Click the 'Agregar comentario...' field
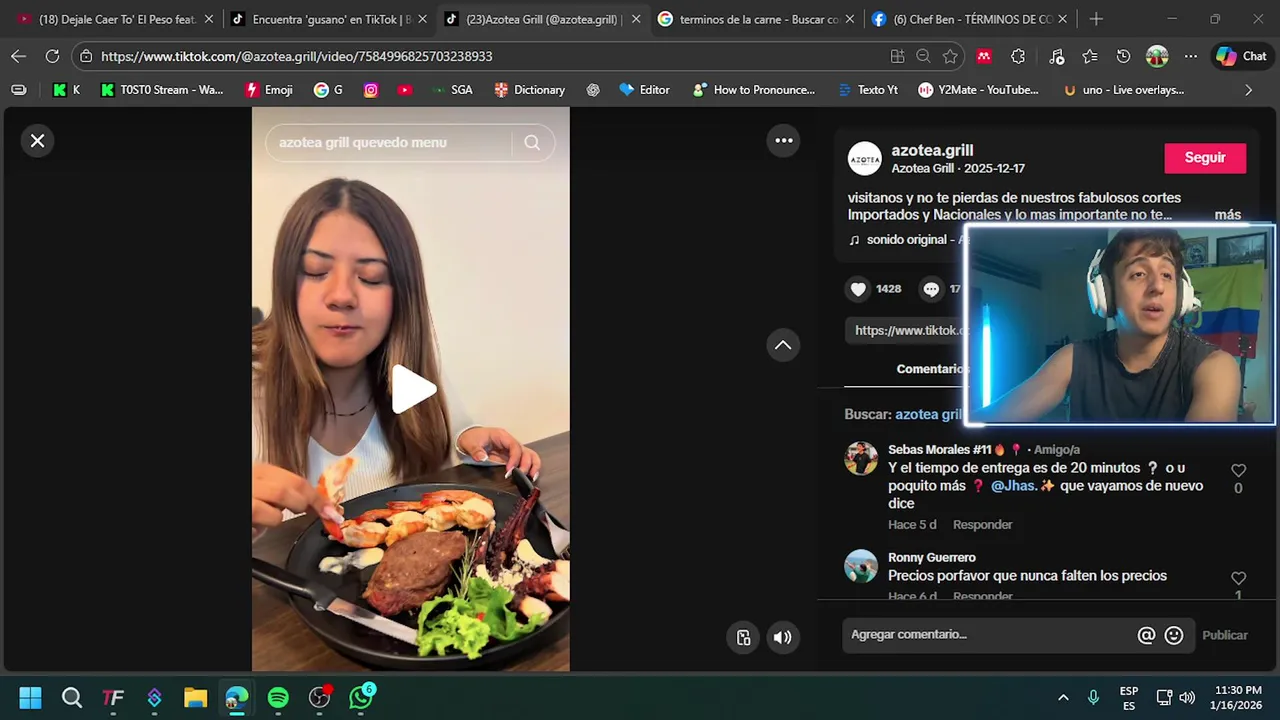The width and height of the screenshot is (1280, 720). click(990, 635)
